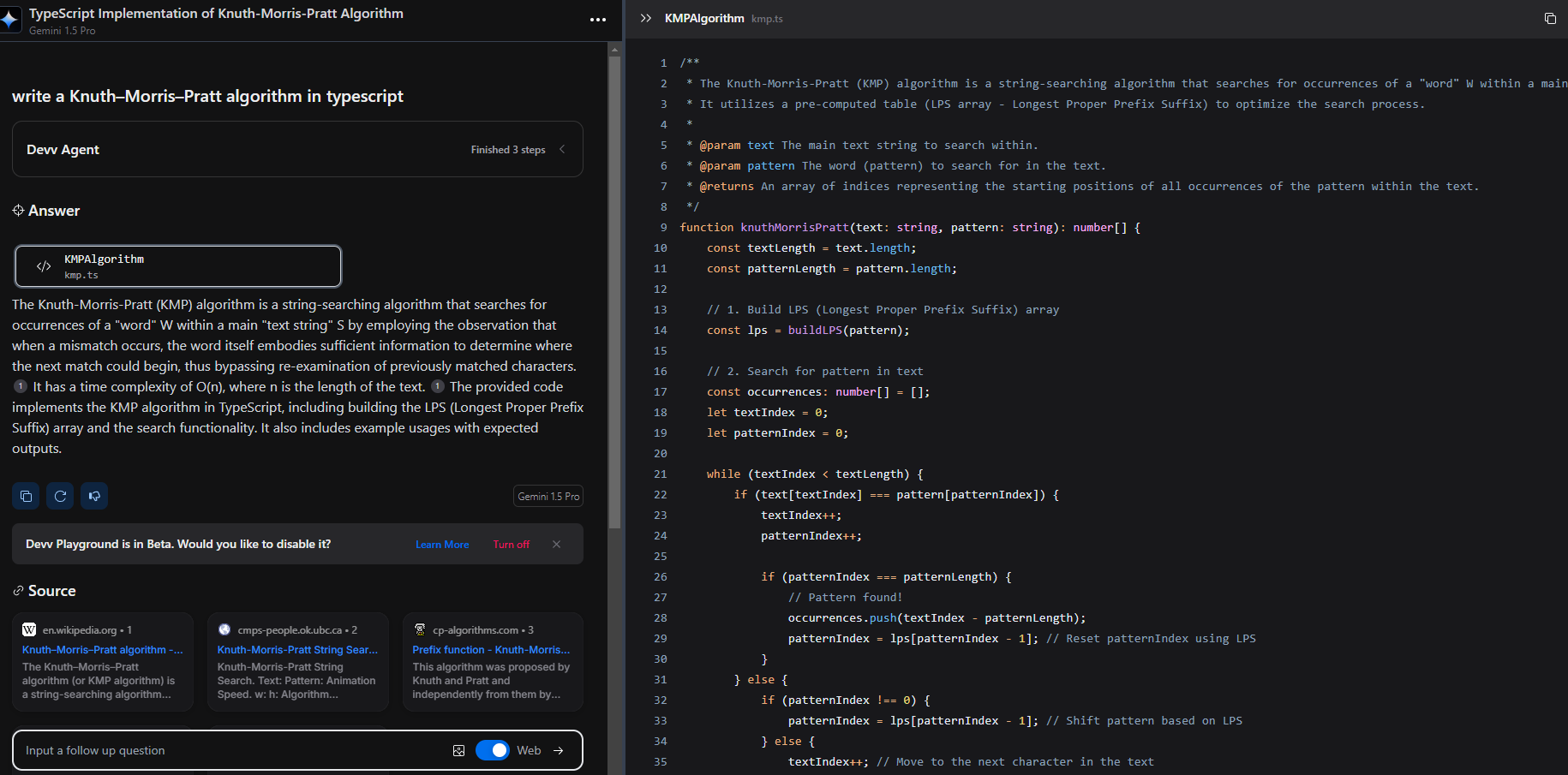Toggle the Web search switch

(493, 751)
